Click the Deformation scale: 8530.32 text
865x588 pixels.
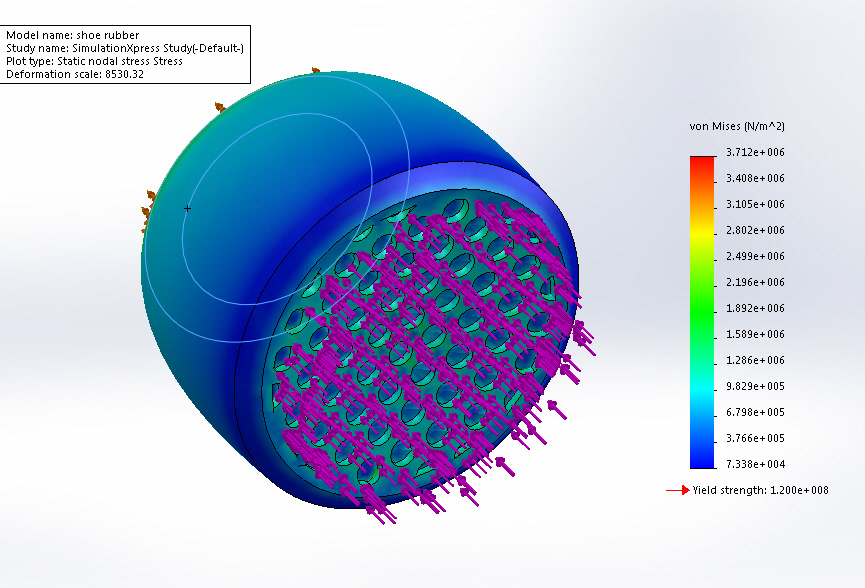pos(75,74)
